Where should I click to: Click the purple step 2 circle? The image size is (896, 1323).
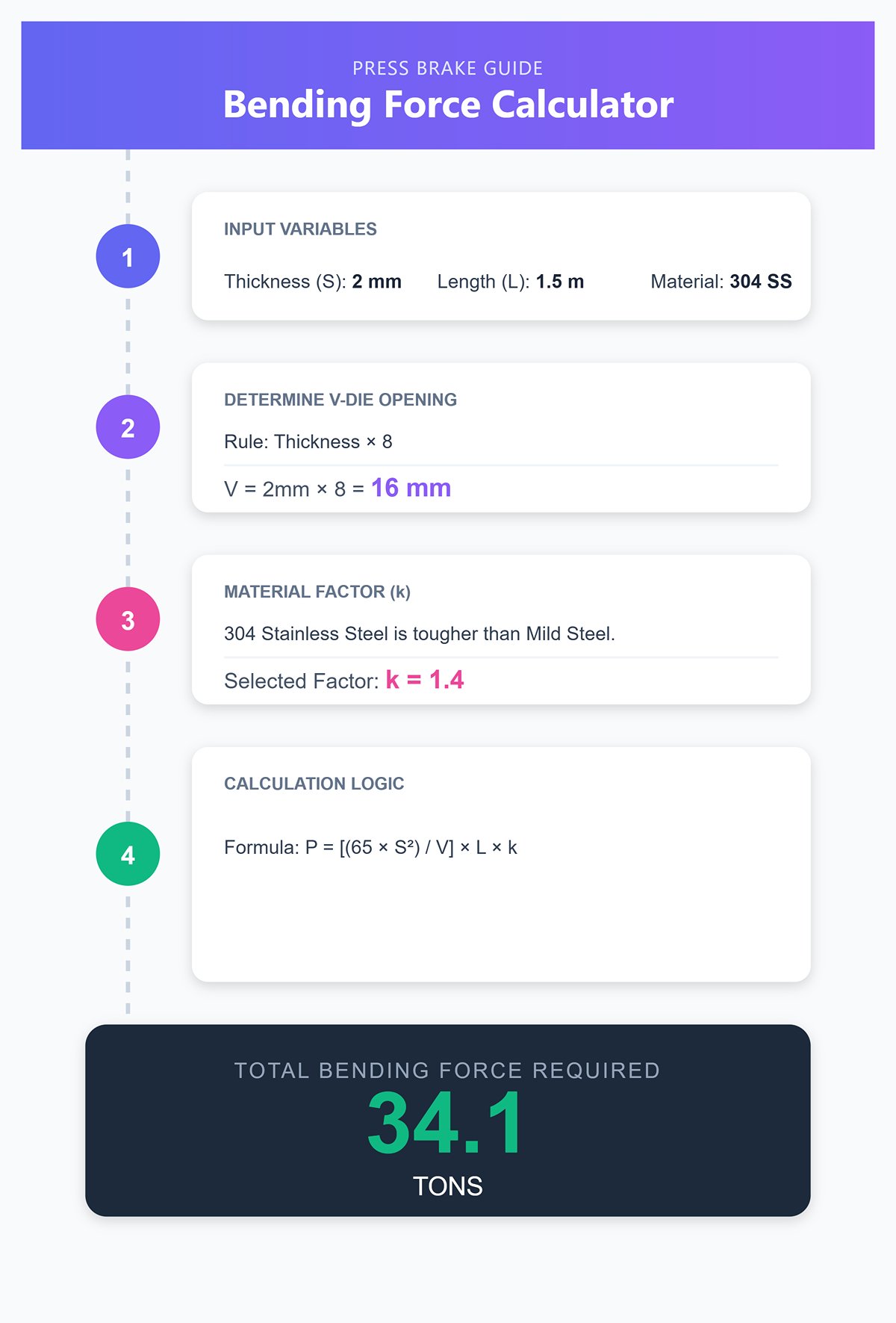click(x=128, y=427)
